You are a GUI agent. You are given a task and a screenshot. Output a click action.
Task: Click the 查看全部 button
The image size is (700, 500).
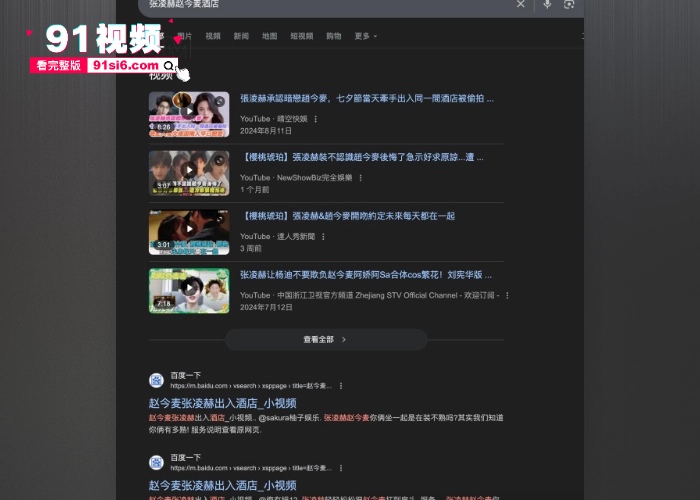click(x=326, y=340)
